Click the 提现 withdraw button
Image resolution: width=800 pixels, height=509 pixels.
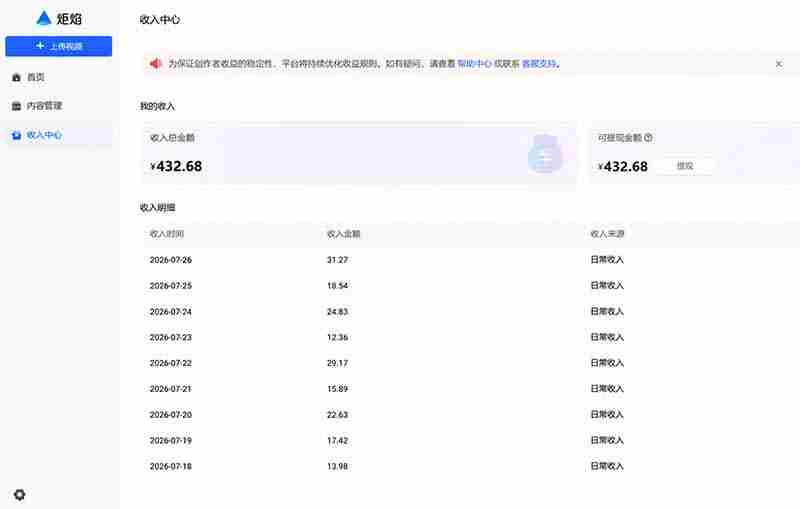tap(685, 166)
